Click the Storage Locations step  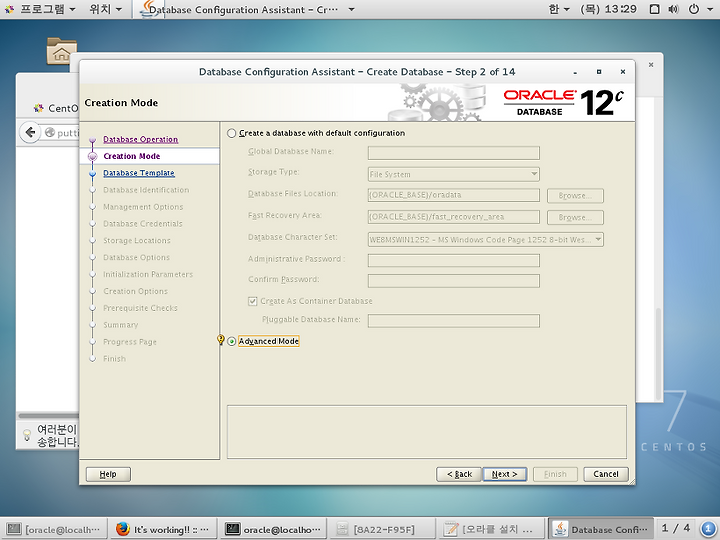click(137, 241)
